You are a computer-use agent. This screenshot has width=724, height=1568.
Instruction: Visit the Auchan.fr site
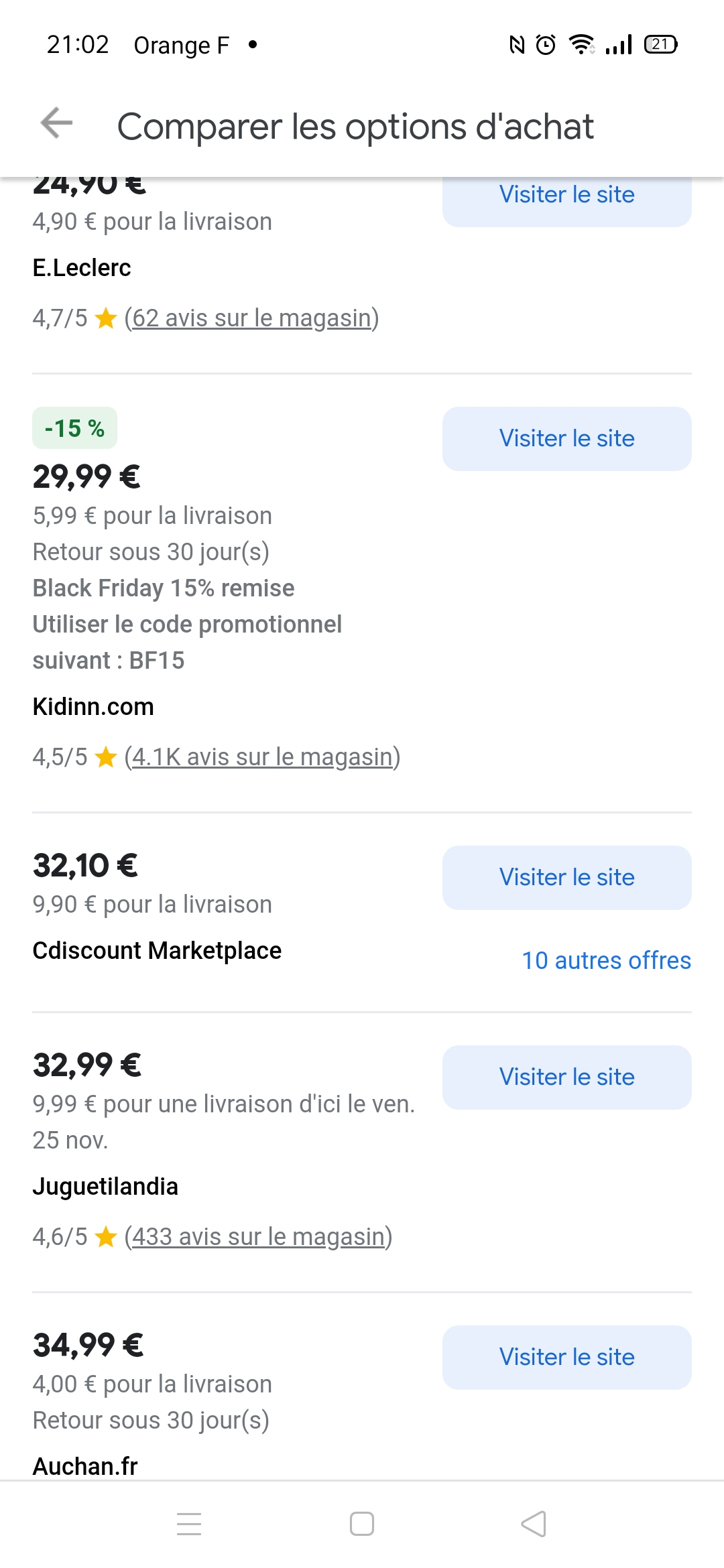(566, 1358)
